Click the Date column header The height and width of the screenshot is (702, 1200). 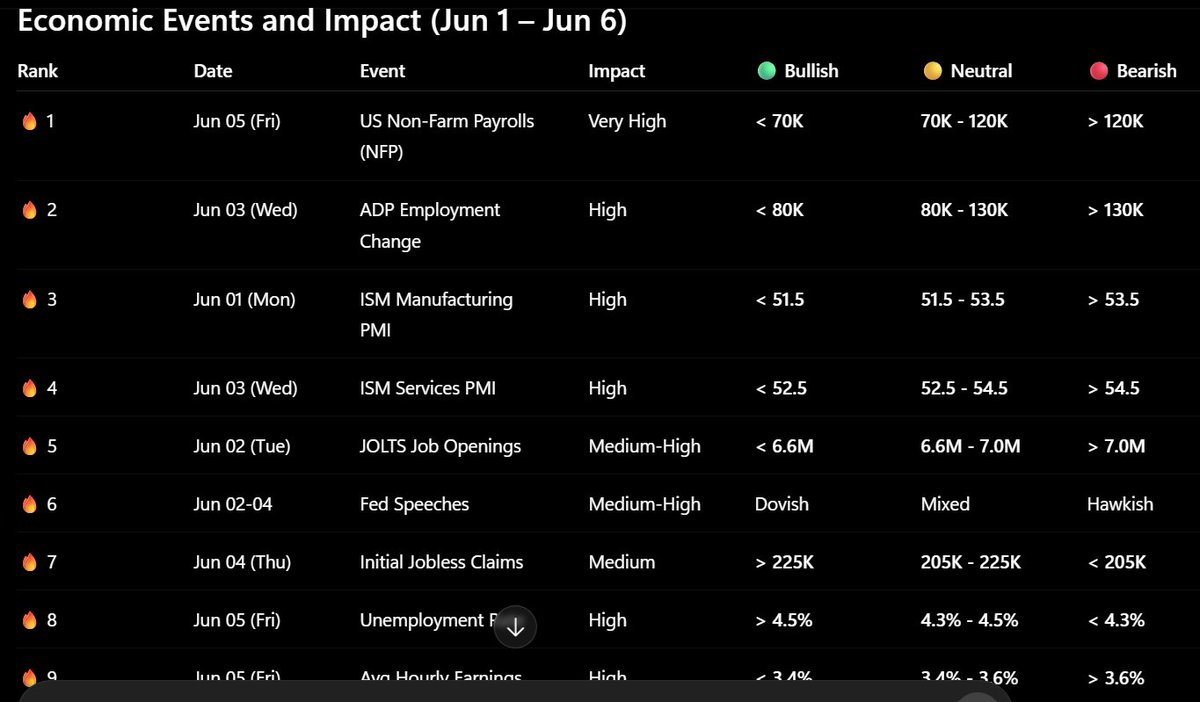(213, 71)
